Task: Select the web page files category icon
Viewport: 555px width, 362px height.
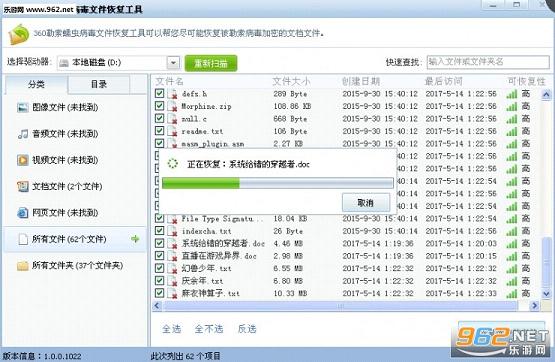Action: (23, 213)
